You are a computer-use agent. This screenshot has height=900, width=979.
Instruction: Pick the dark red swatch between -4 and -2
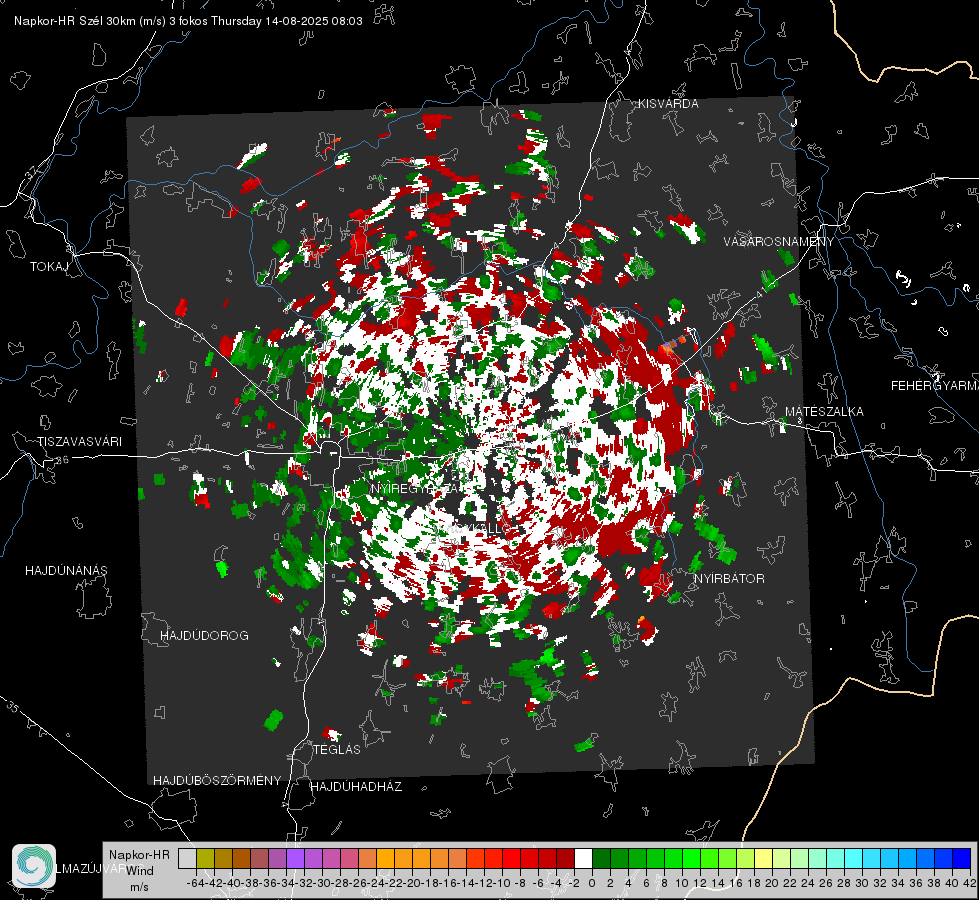pos(565,858)
